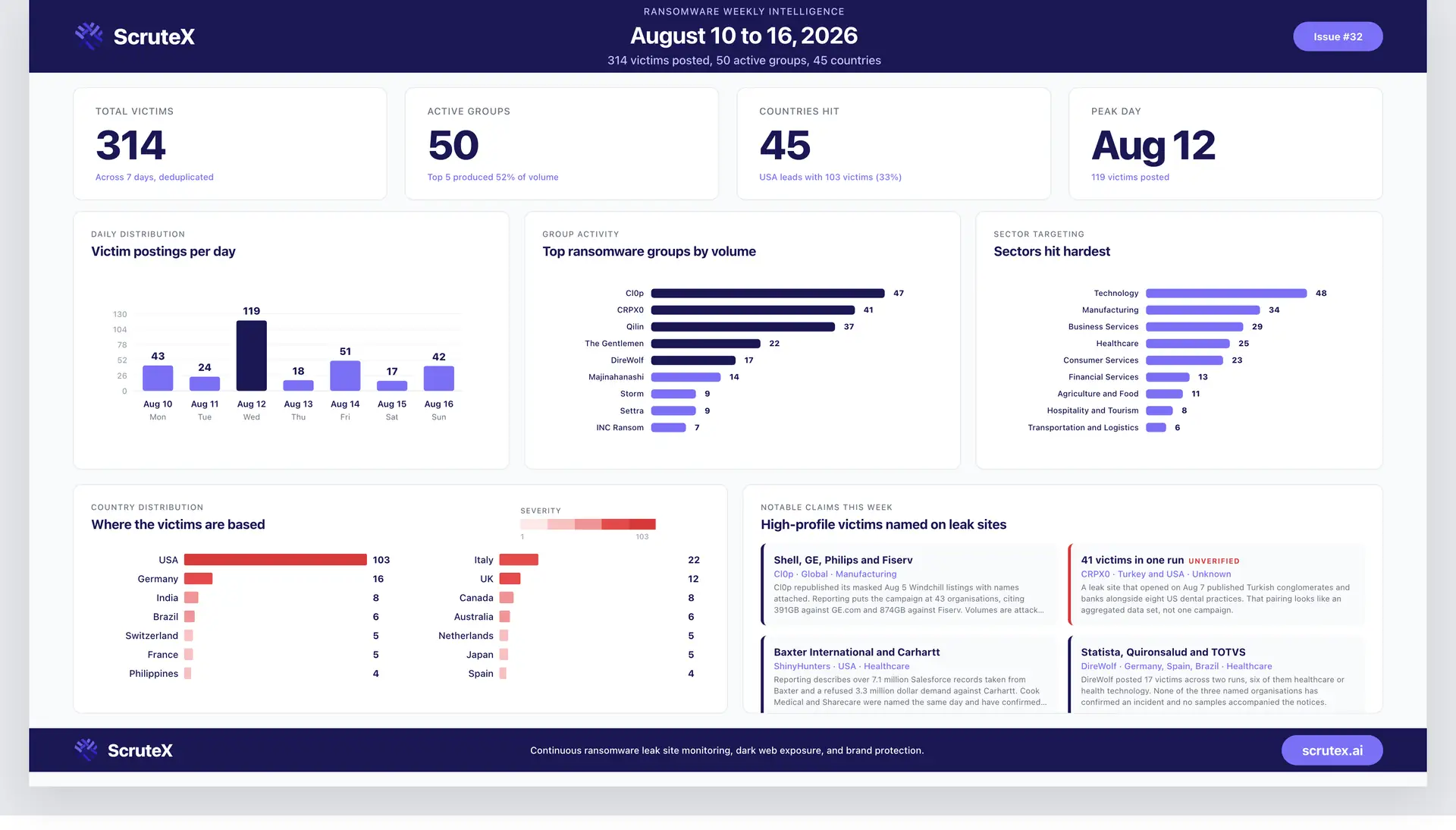Click Top 5 produced 52% of volume note
Image resolution: width=1456 pixels, height=830 pixels.
493,178
